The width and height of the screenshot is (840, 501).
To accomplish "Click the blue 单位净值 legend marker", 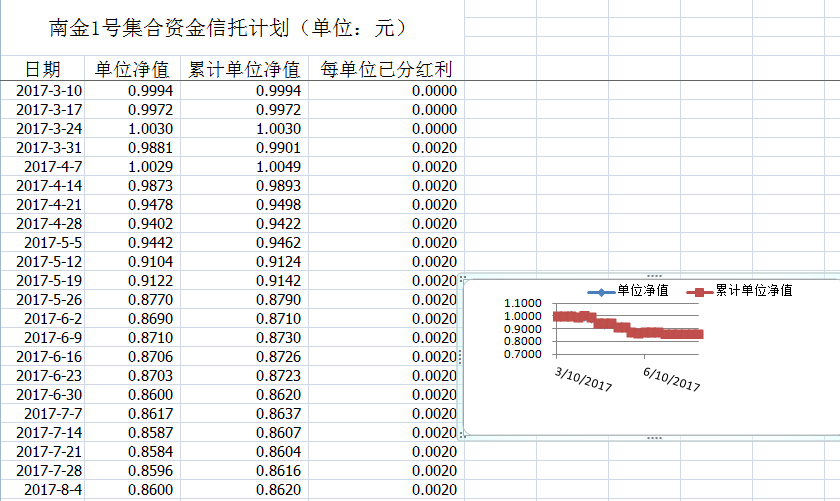I will pos(601,292).
